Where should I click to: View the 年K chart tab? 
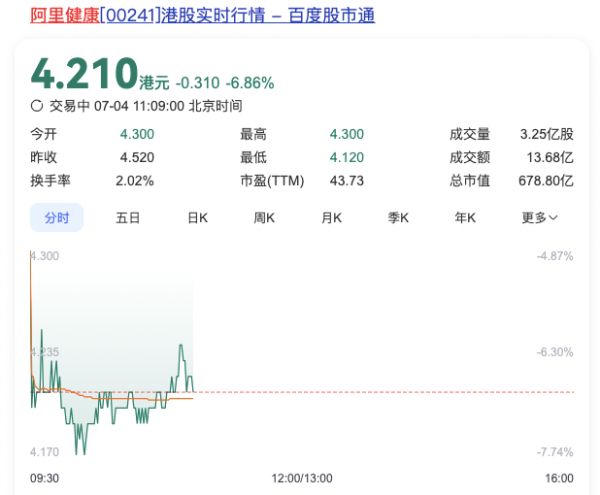click(465, 217)
